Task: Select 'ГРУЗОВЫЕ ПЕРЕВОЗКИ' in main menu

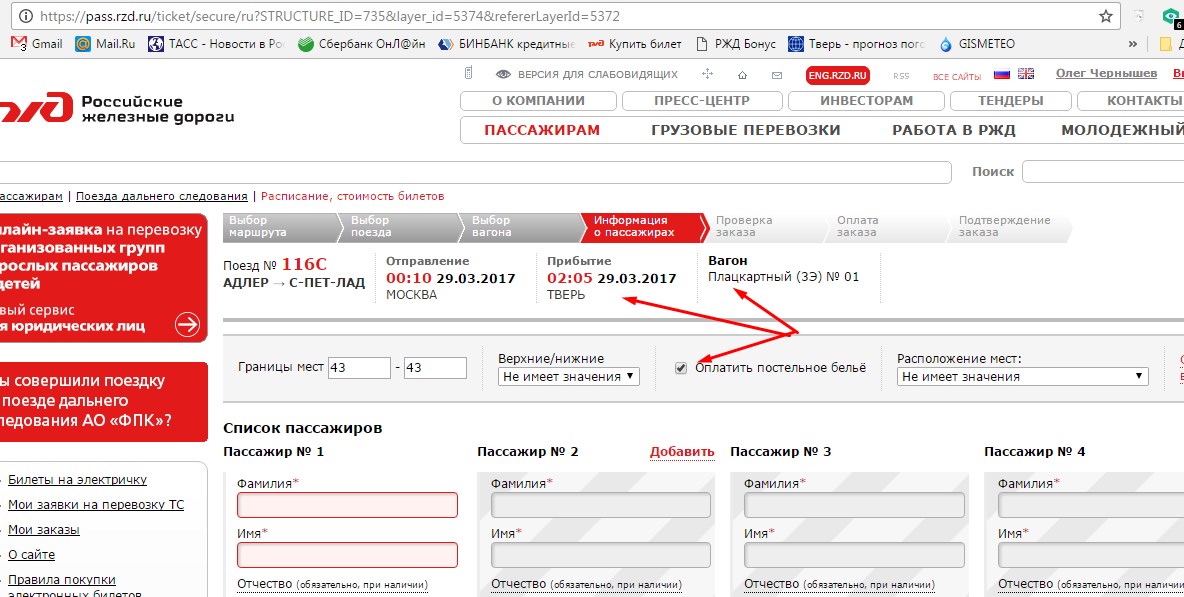Action: (745, 130)
